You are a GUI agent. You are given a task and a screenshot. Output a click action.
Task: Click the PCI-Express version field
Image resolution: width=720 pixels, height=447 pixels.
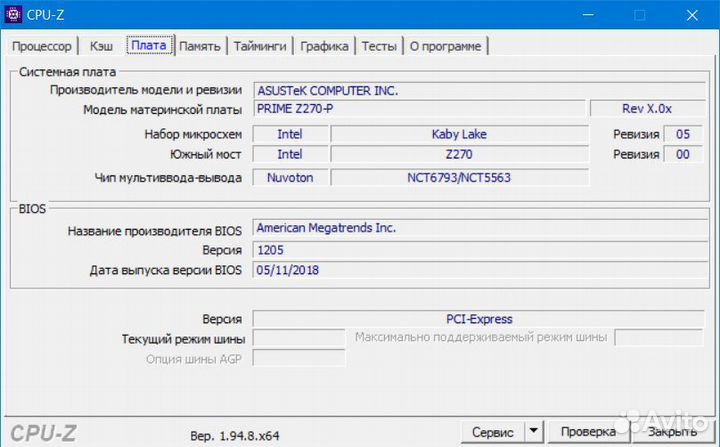click(x=478, y=319)
